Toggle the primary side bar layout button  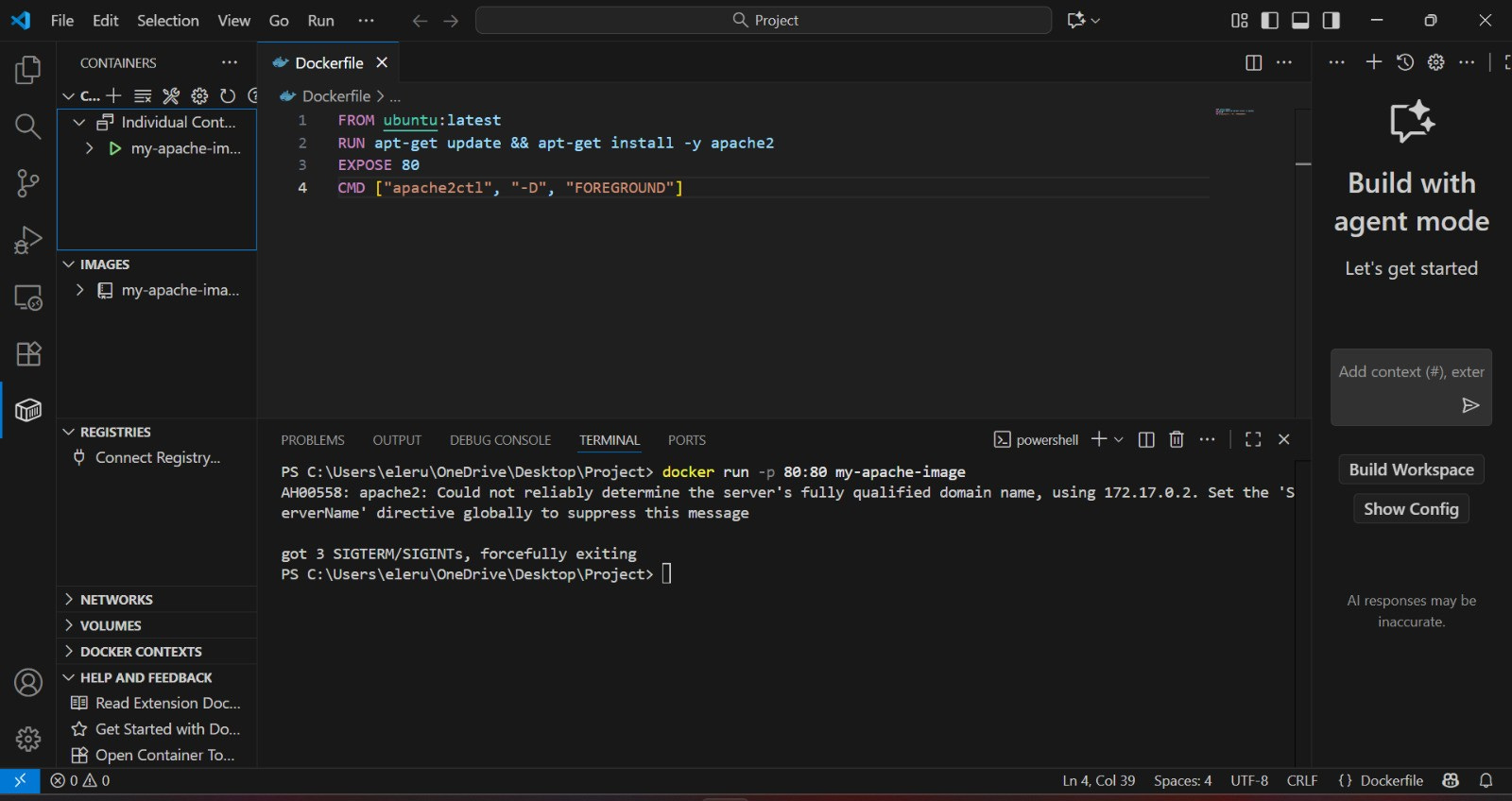tap(1270, 20)
